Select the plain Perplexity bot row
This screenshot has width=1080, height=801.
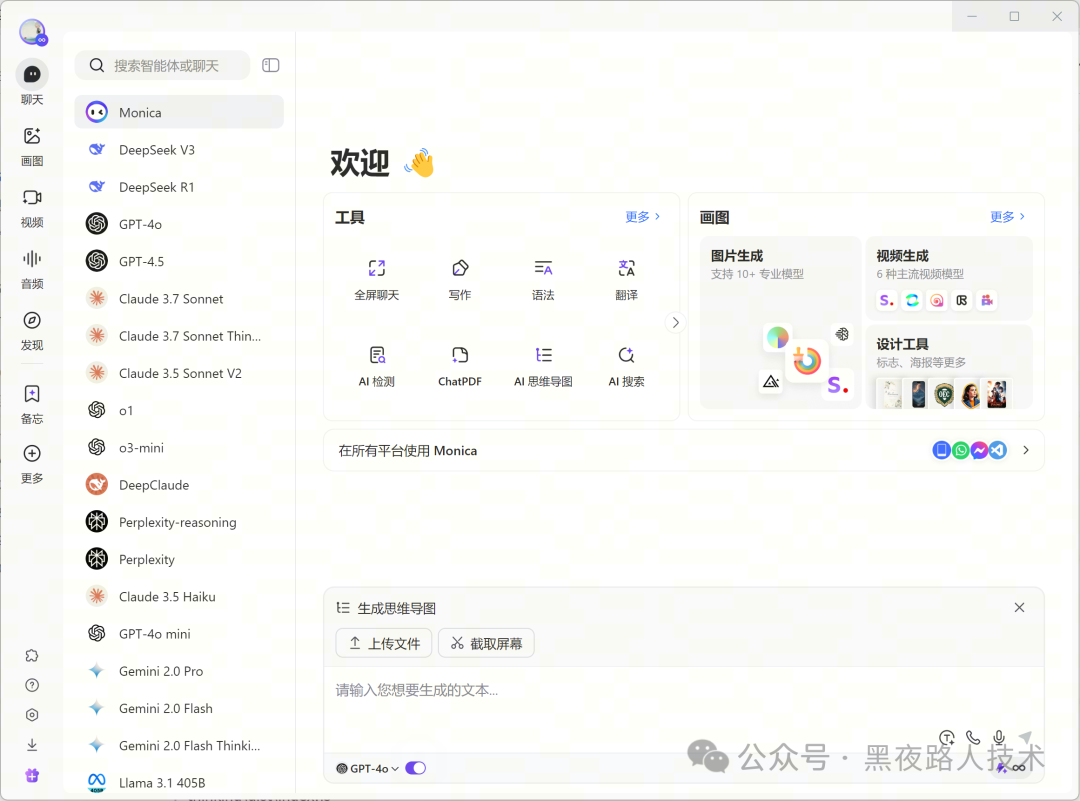(x=179, y=559)
